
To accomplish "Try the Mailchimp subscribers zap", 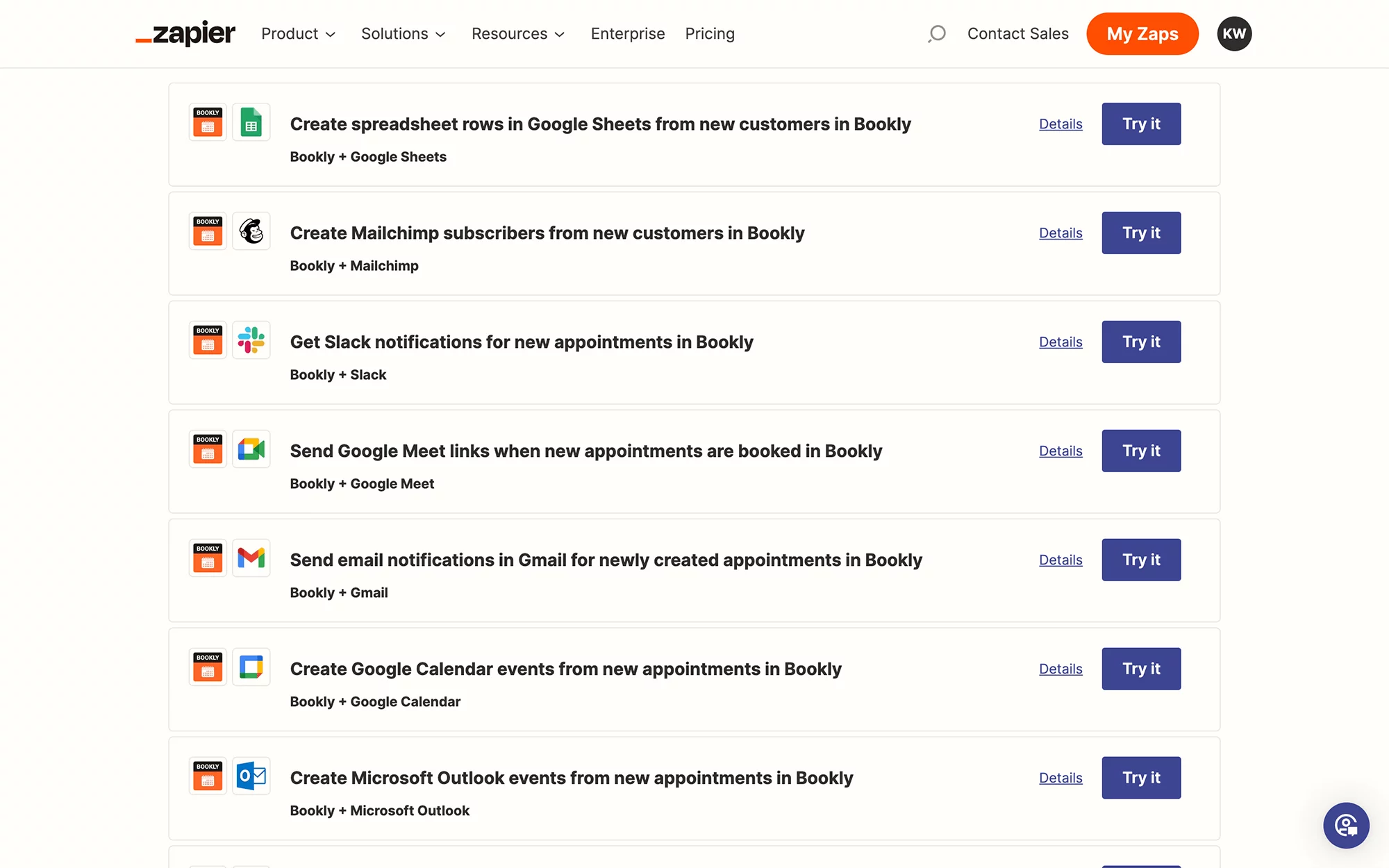I will point(1141,233).
